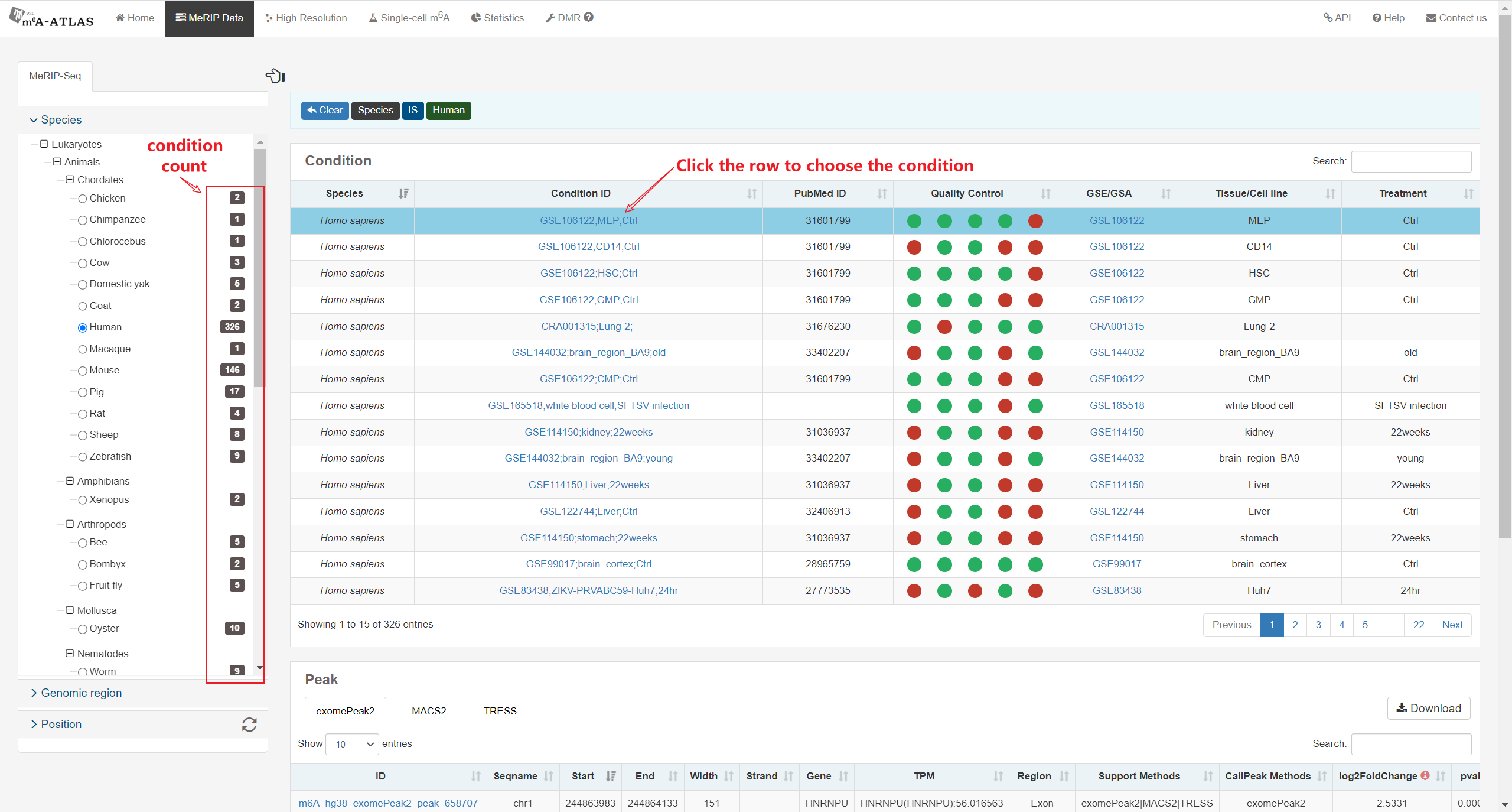Click the Clear filter button
This screenshot has width=1512, height=812.
point(325,111)
